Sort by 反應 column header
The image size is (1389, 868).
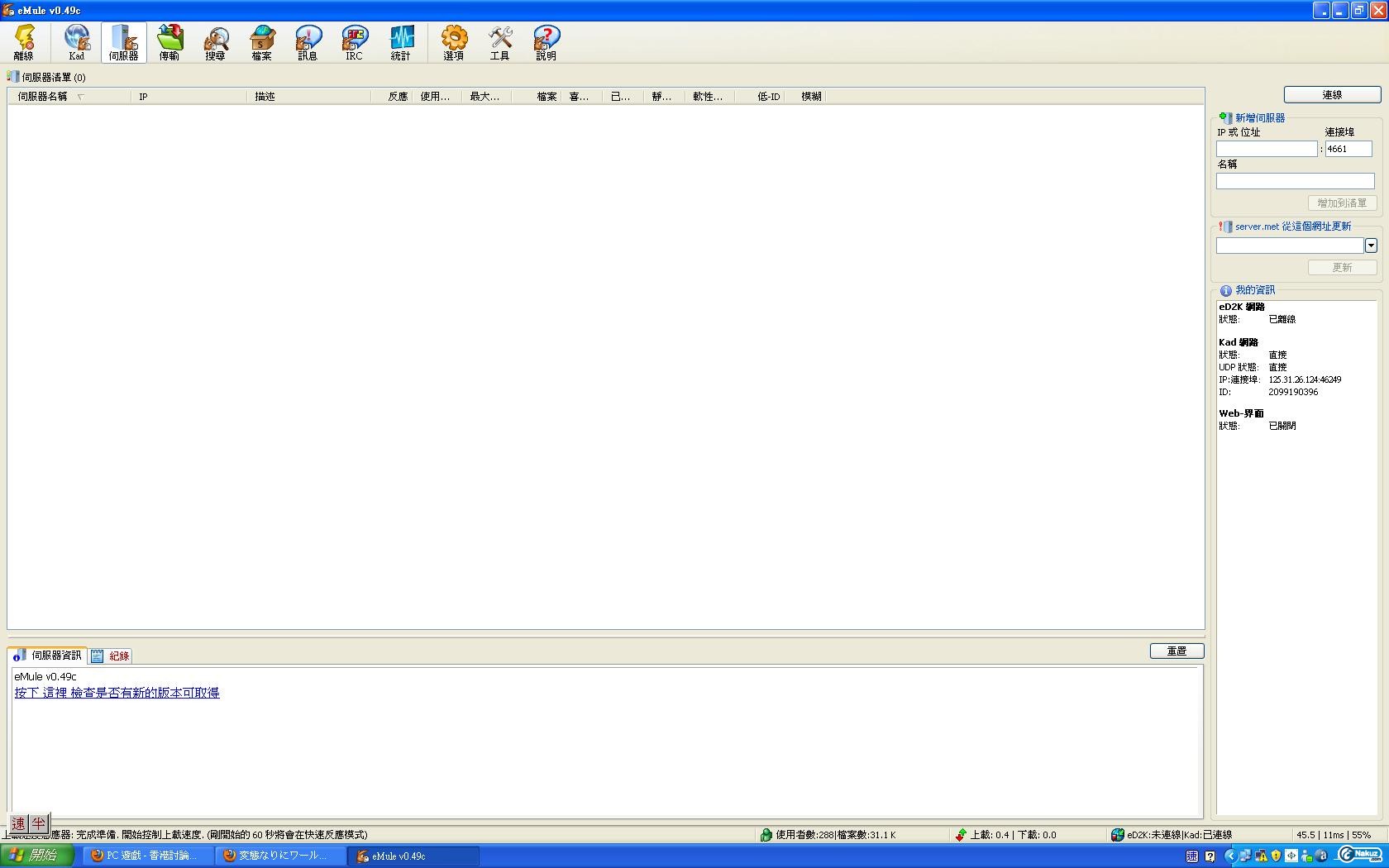pos(391,97)
